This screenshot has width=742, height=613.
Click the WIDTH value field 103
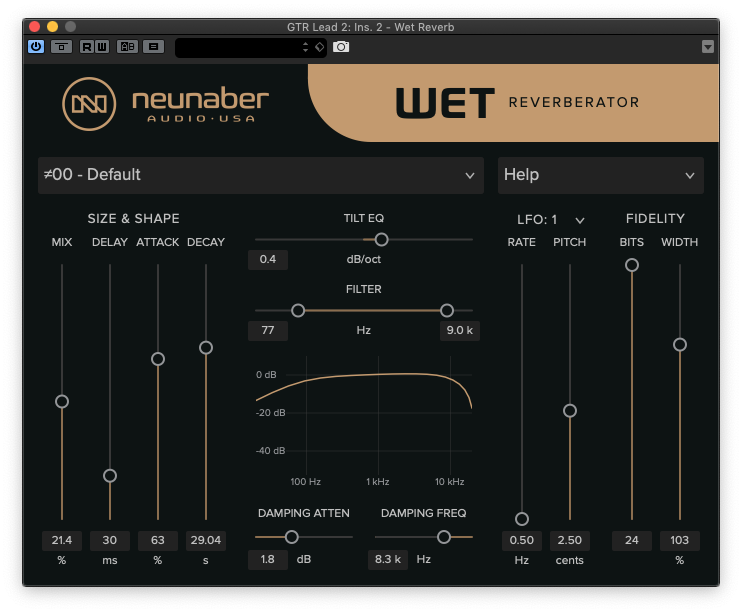coord(680,540)
